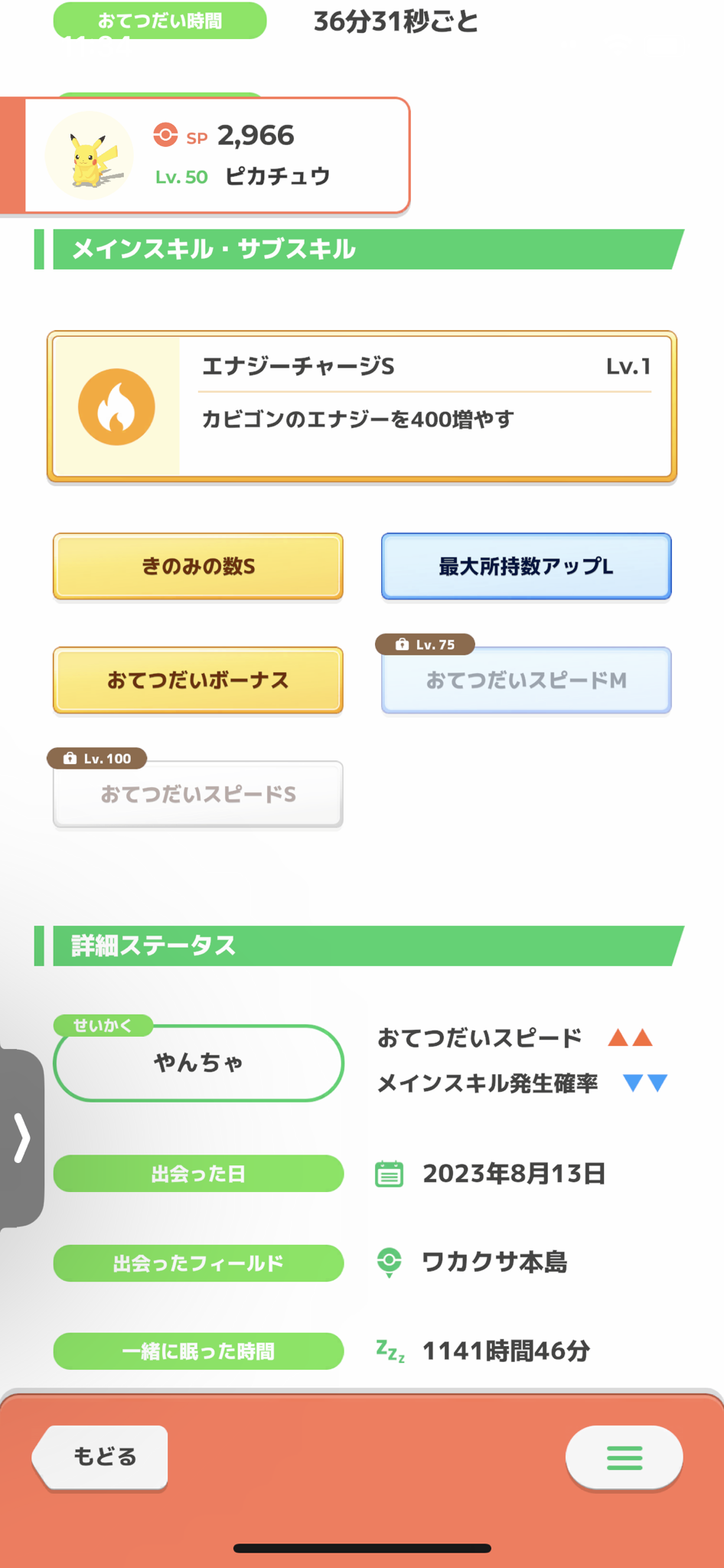Tap the Zzz sleep time icon
Image resolution: width=724 pixels, height=1568 pixels.
[390, 1351]
